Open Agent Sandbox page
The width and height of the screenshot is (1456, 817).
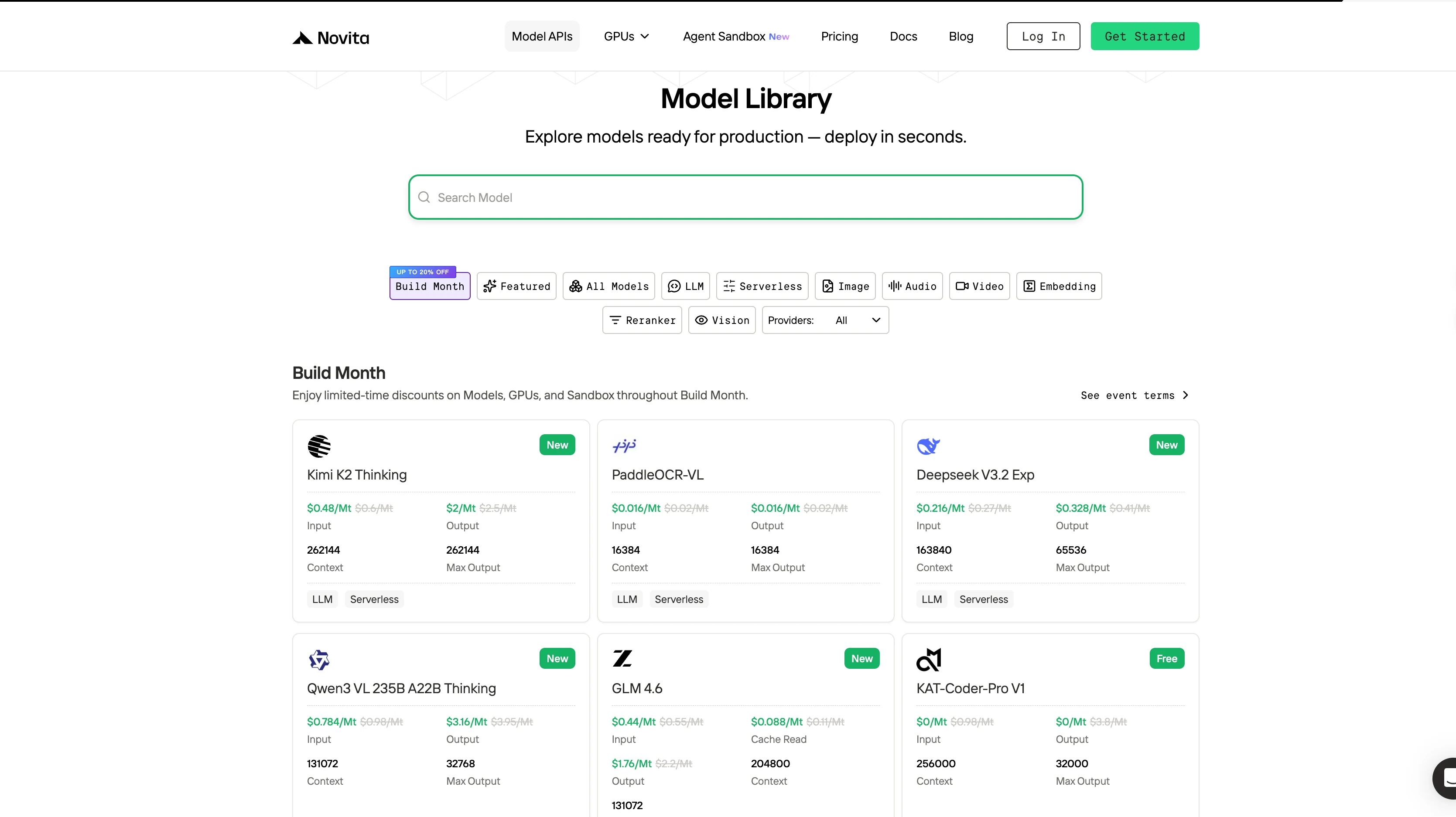point(736,36)
